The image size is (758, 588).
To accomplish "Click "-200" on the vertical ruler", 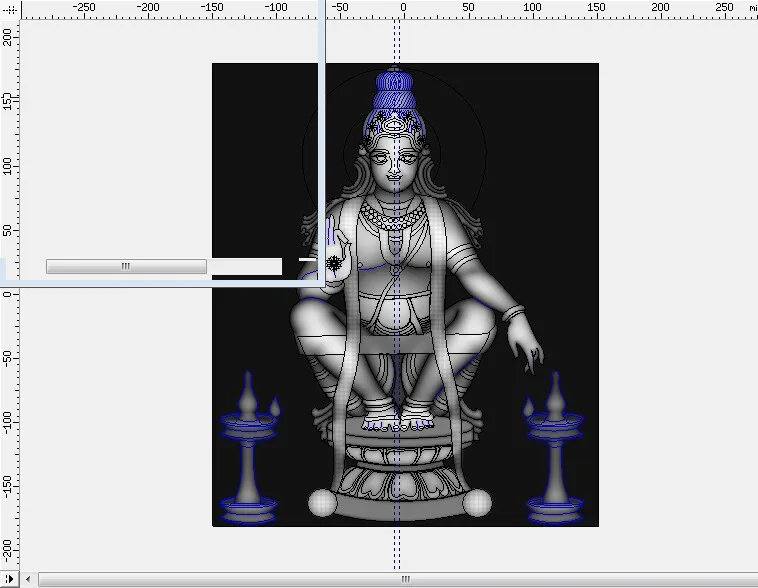I will point(7,551).
